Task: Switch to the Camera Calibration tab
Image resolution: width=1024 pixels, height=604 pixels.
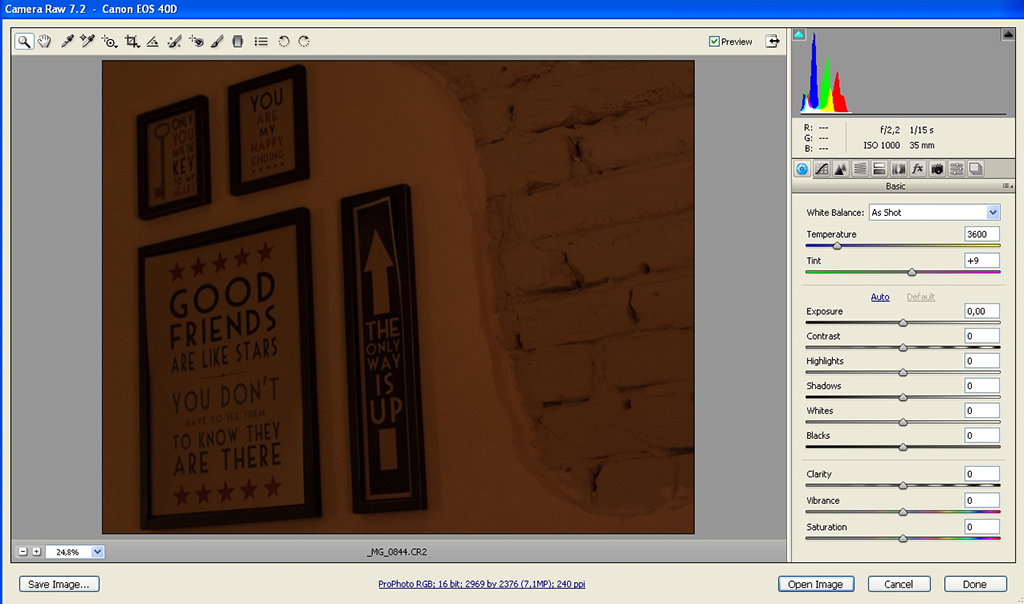Action: [x=937, y=169]
